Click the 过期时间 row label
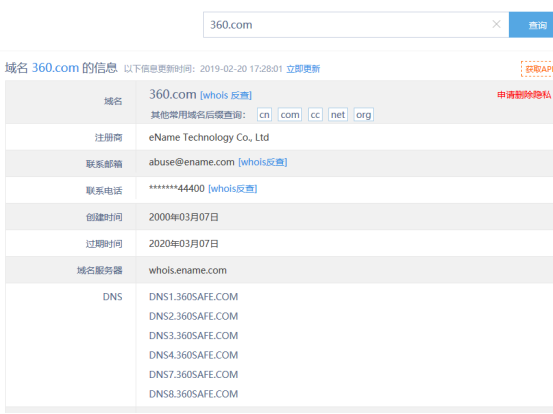 tap(104, 244)
